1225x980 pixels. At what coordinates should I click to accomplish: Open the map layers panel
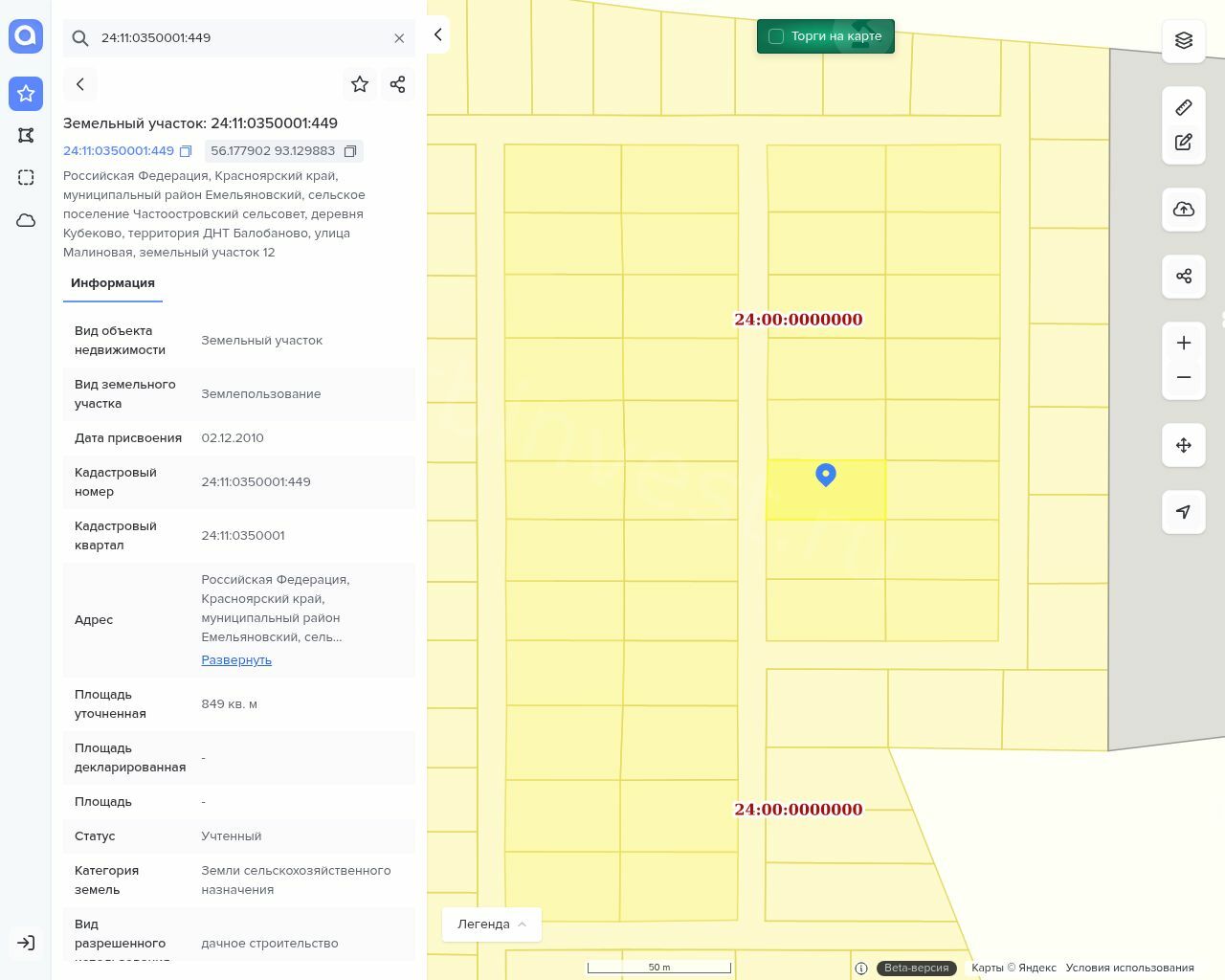tap(1184, 40)
